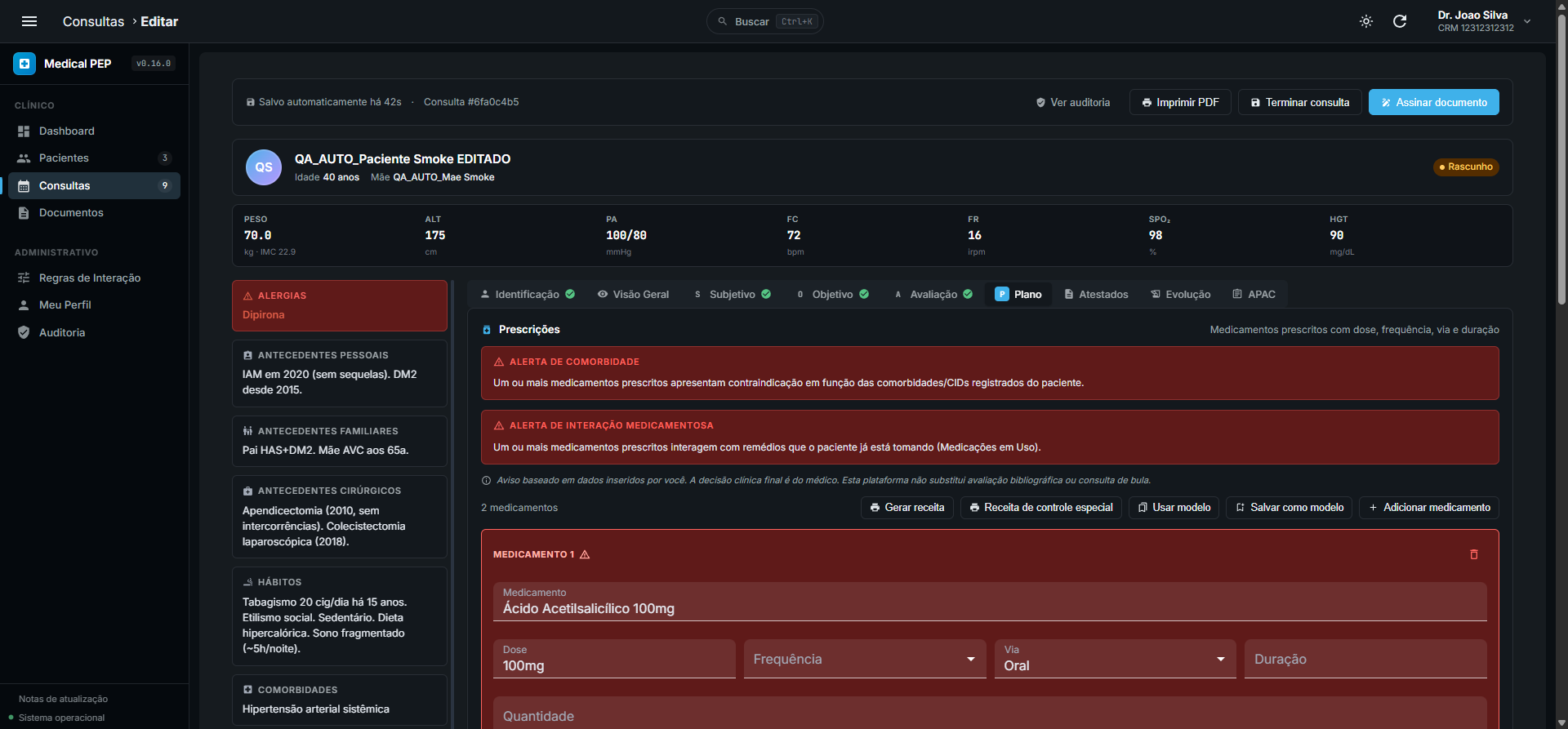Screen dimensions: 1568x729
Task: Click the Consulta #6fa0c4b5 identifier
Action: [471, 102]
